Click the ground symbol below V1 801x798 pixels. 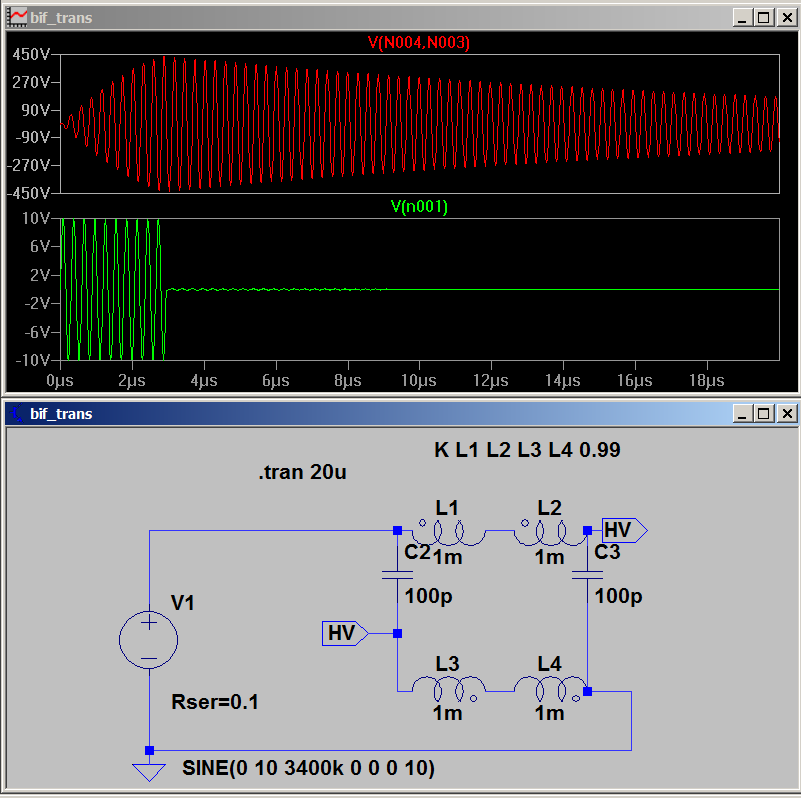pos(149,769)
